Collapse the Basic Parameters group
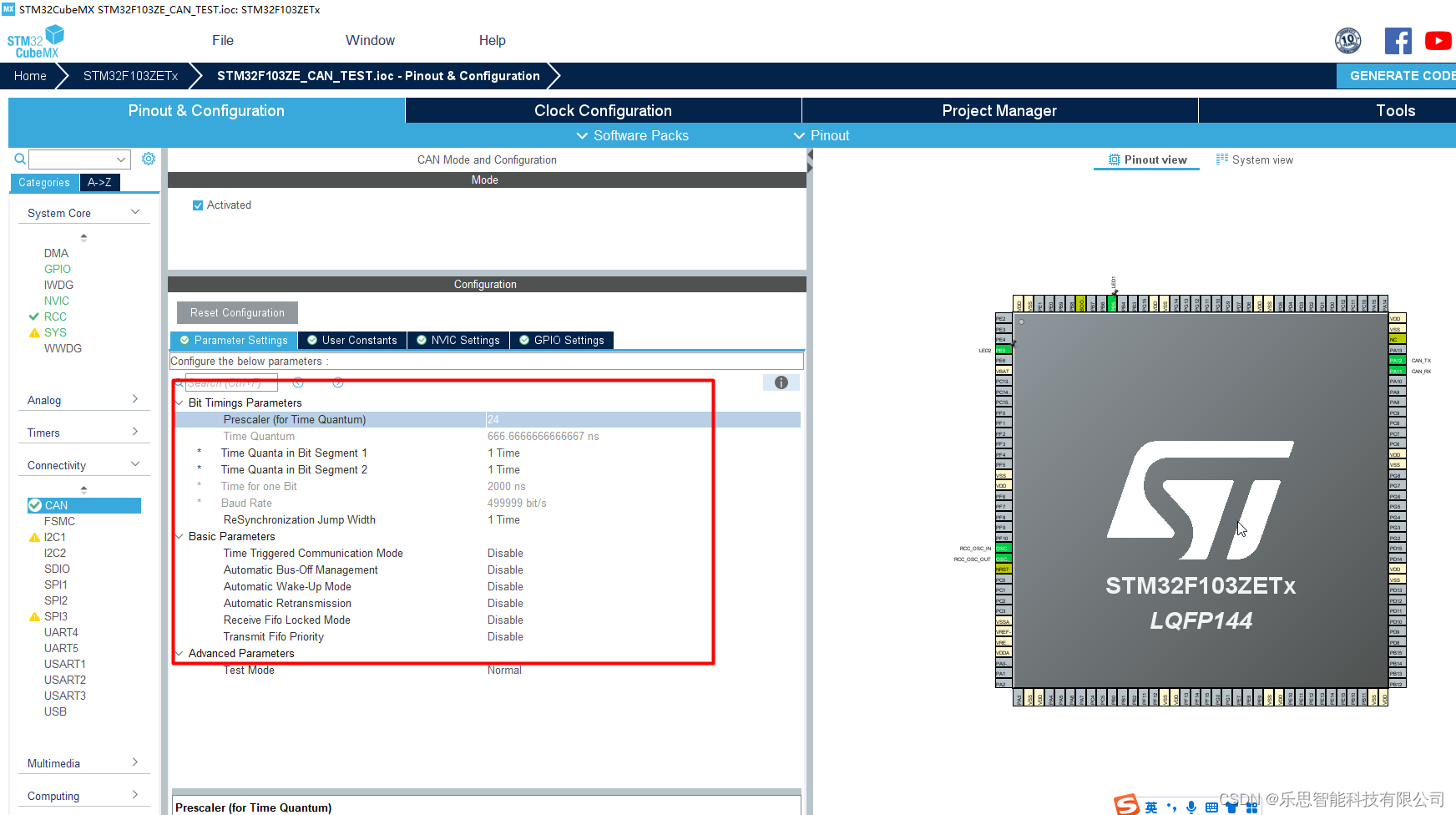The width and height of the screenshot is (1456, 815). point(179,536)
